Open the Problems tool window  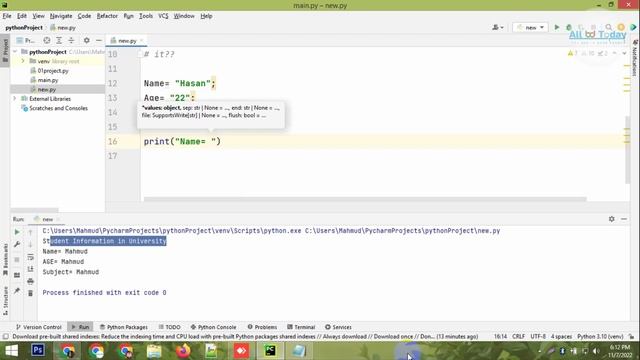coord(262,327)
